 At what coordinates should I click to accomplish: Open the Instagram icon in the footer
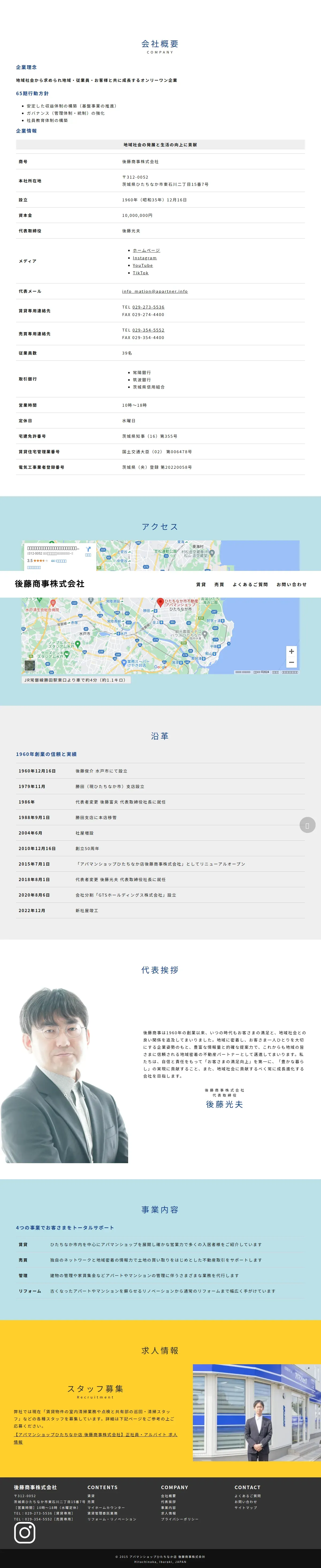(25, 1533)
